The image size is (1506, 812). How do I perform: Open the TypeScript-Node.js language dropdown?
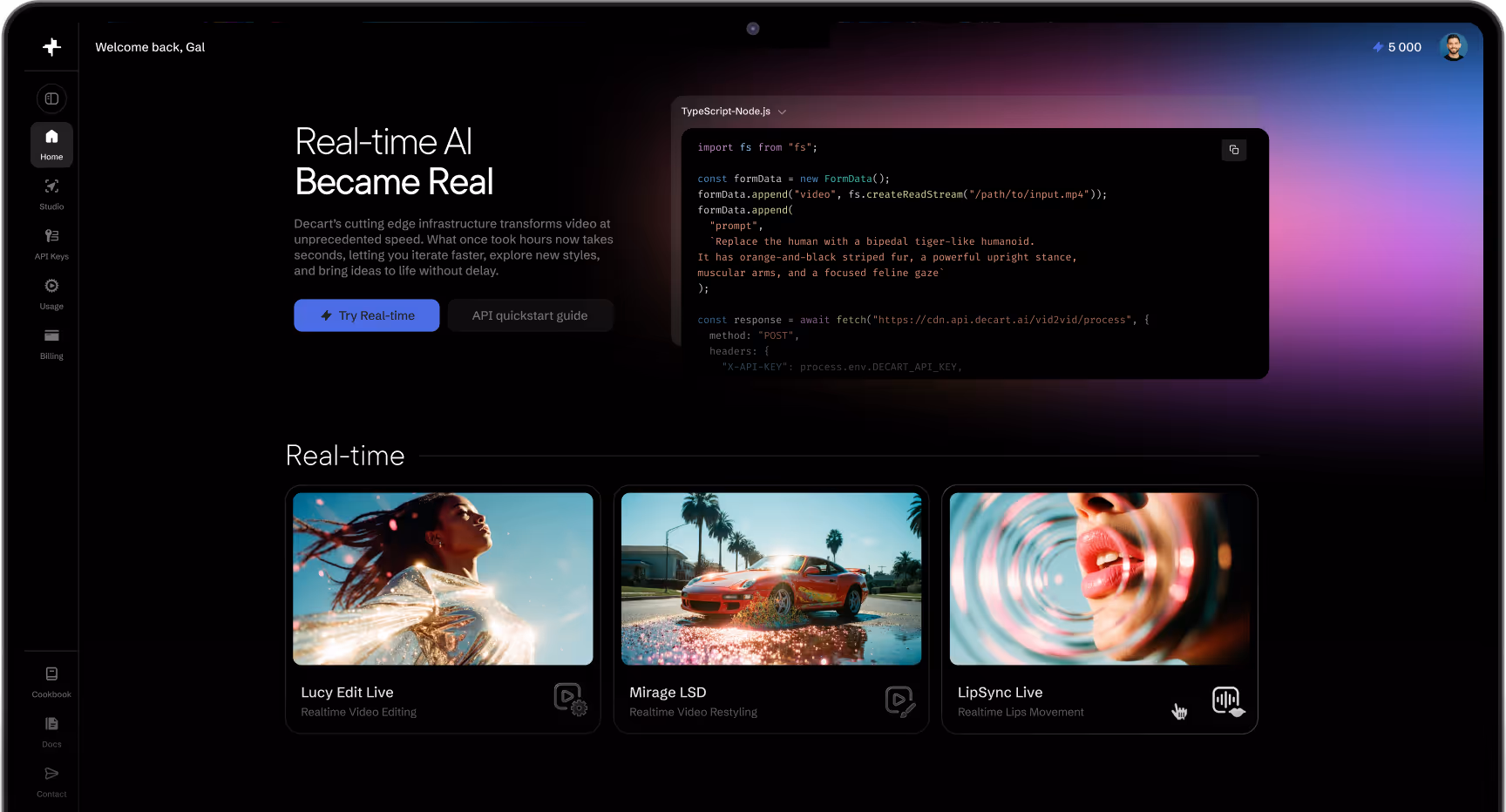click(x=733, y=112)
